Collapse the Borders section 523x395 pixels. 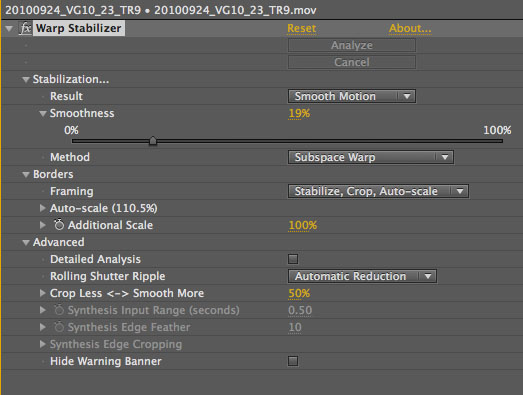tap(26, 174)
